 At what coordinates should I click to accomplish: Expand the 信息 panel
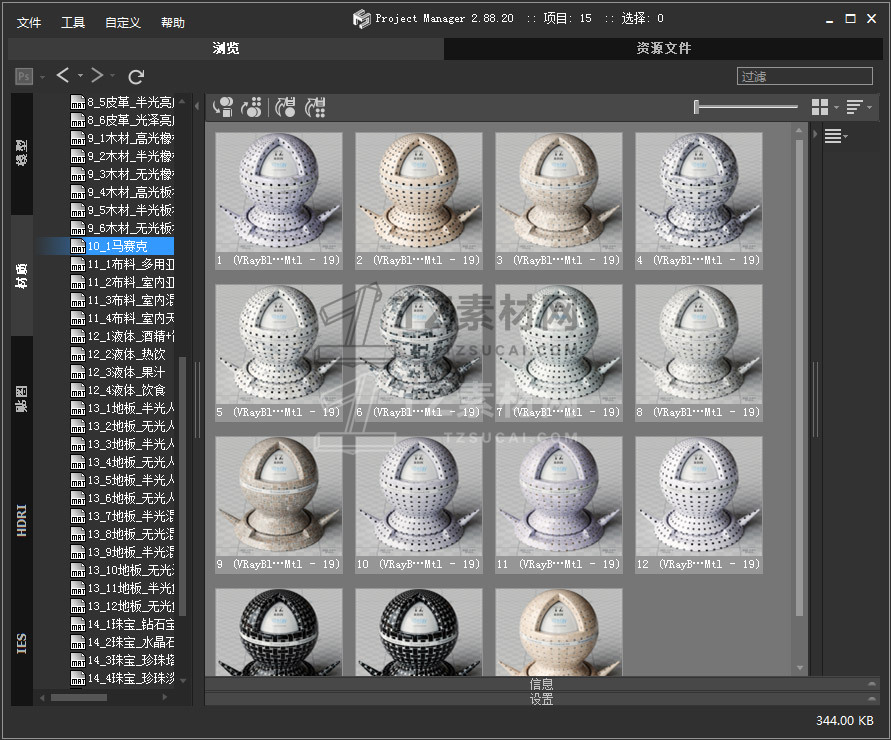pyautogui.click(x=541, y=685)
